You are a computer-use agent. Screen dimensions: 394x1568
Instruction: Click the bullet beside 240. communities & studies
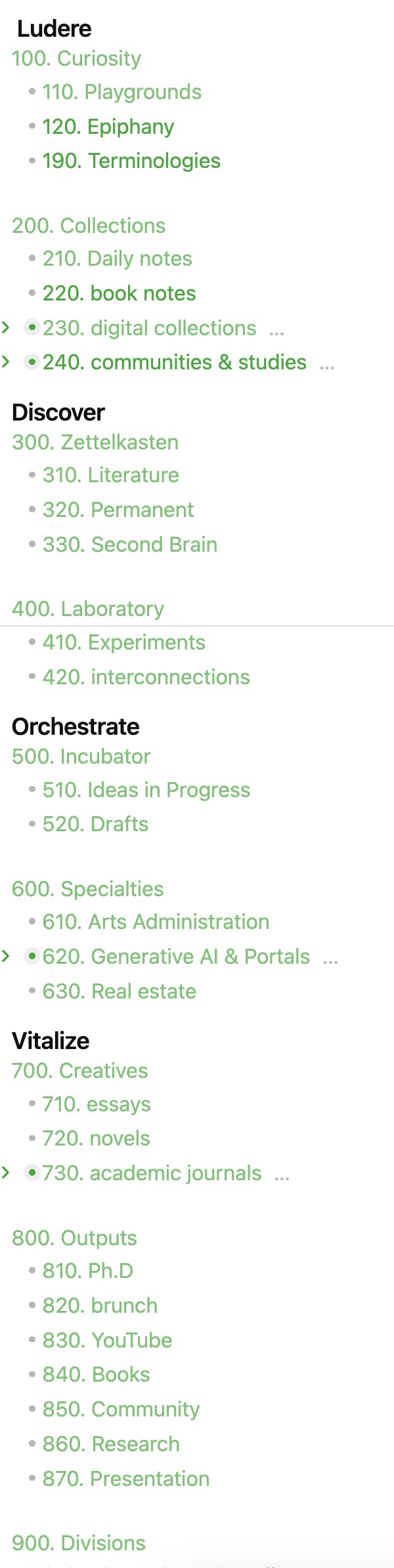pyautogui.click(x=32, y=361)
